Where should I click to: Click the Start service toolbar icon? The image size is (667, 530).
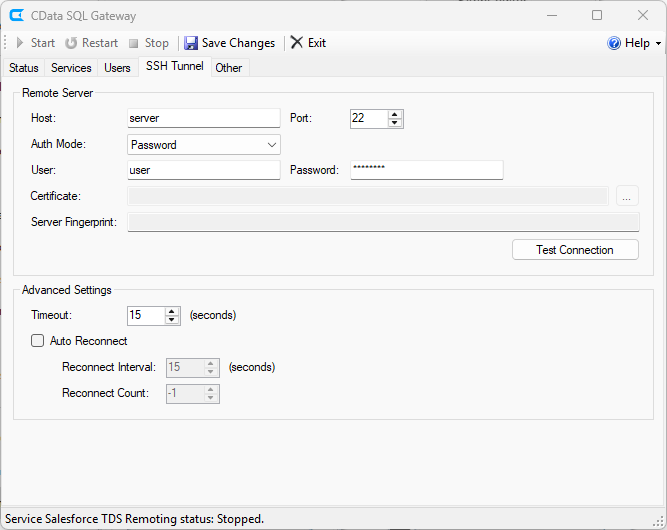point(19,43)
